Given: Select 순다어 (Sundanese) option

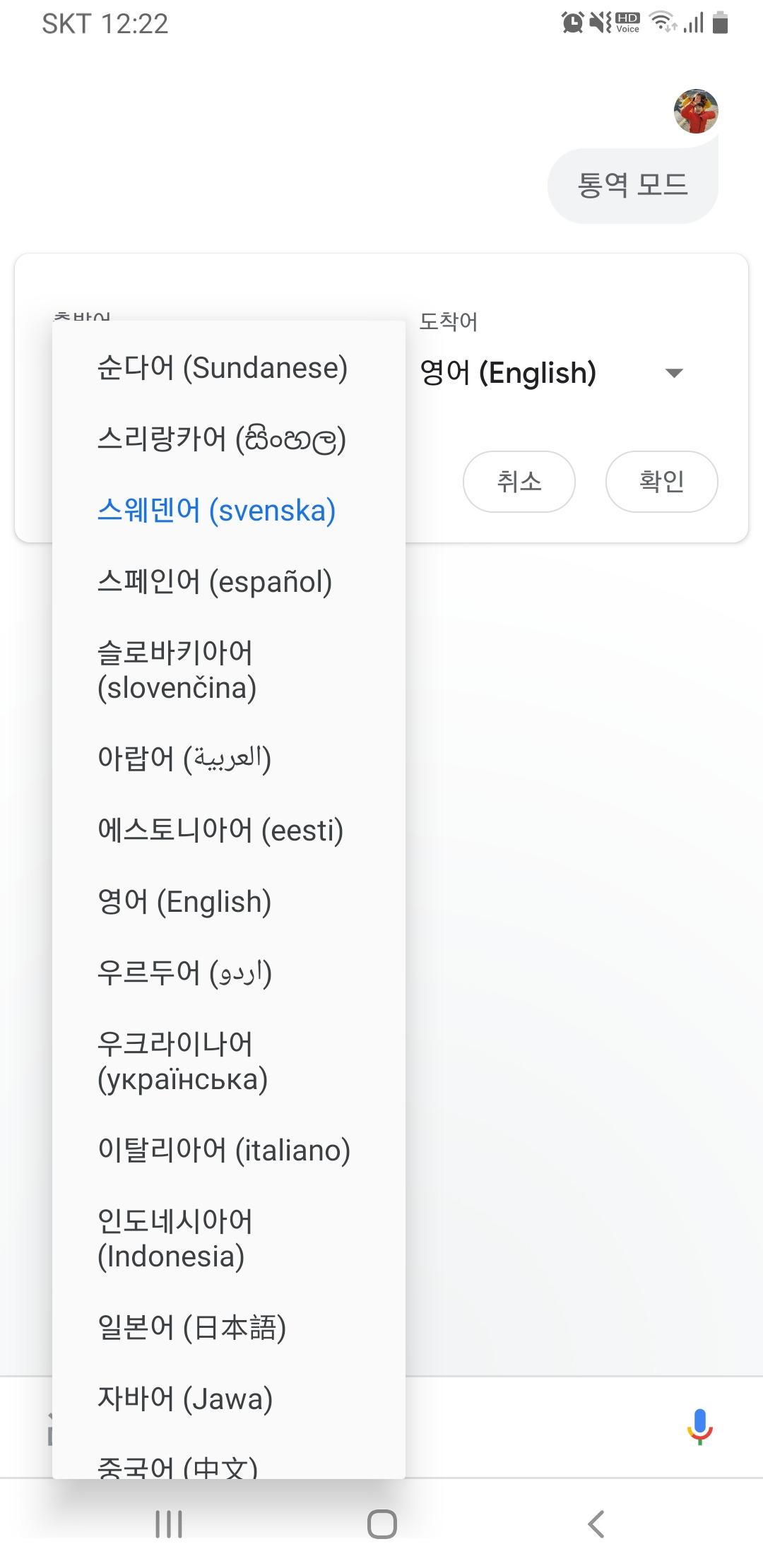Looking at the screenshot, I should point(229,368).
